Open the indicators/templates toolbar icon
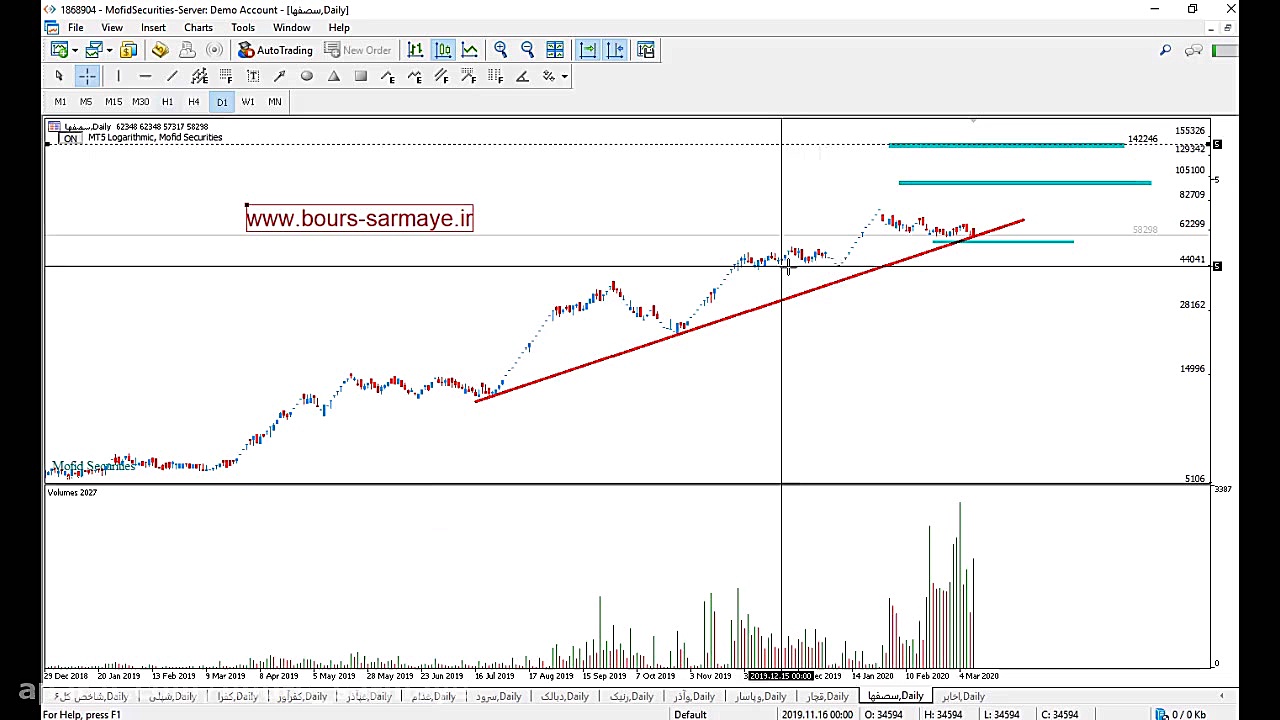Image resolution: width=1280 pixels, height=720 pixels. point(646,50)
